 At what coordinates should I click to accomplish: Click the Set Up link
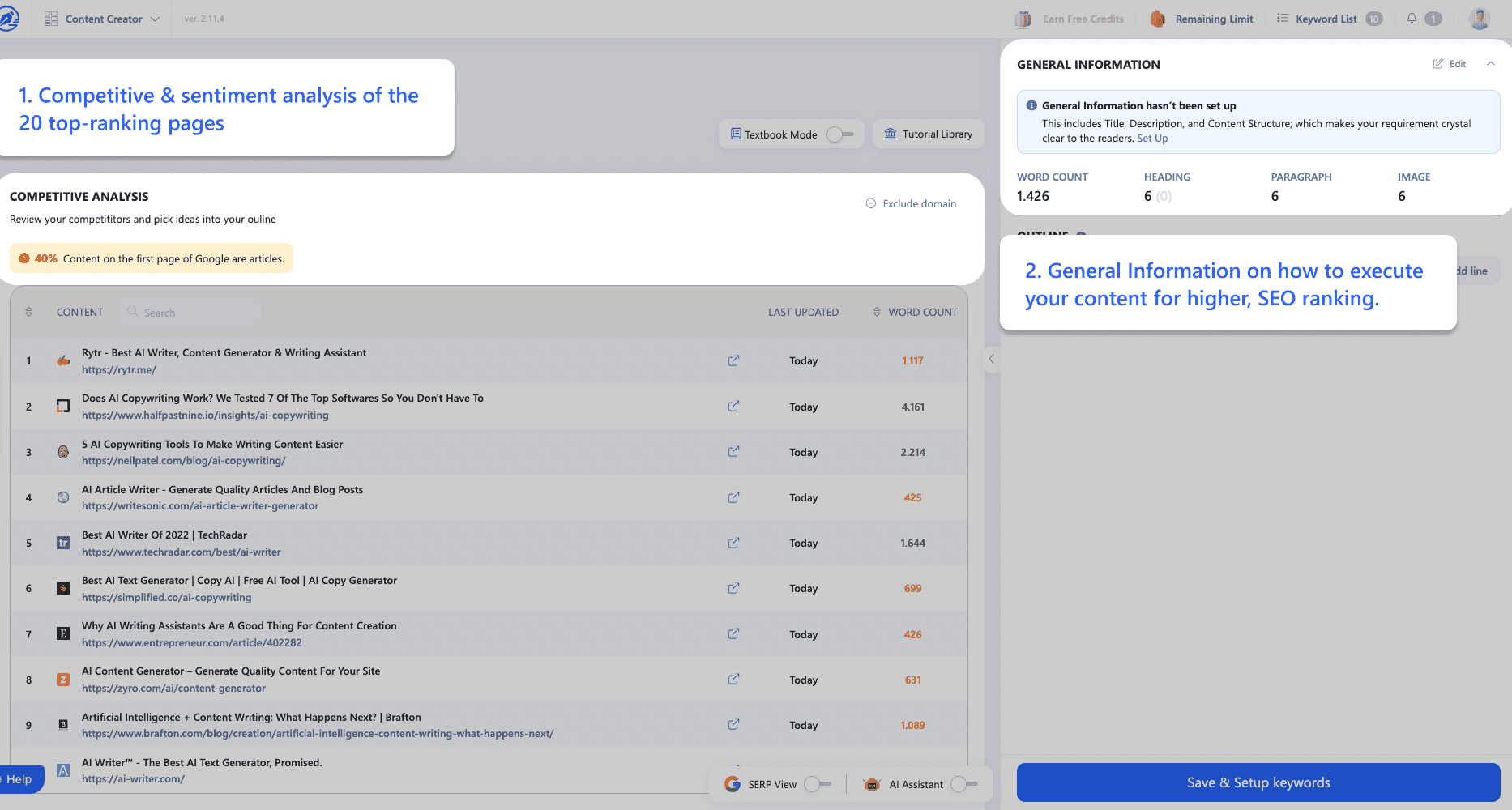[1152, 139]
